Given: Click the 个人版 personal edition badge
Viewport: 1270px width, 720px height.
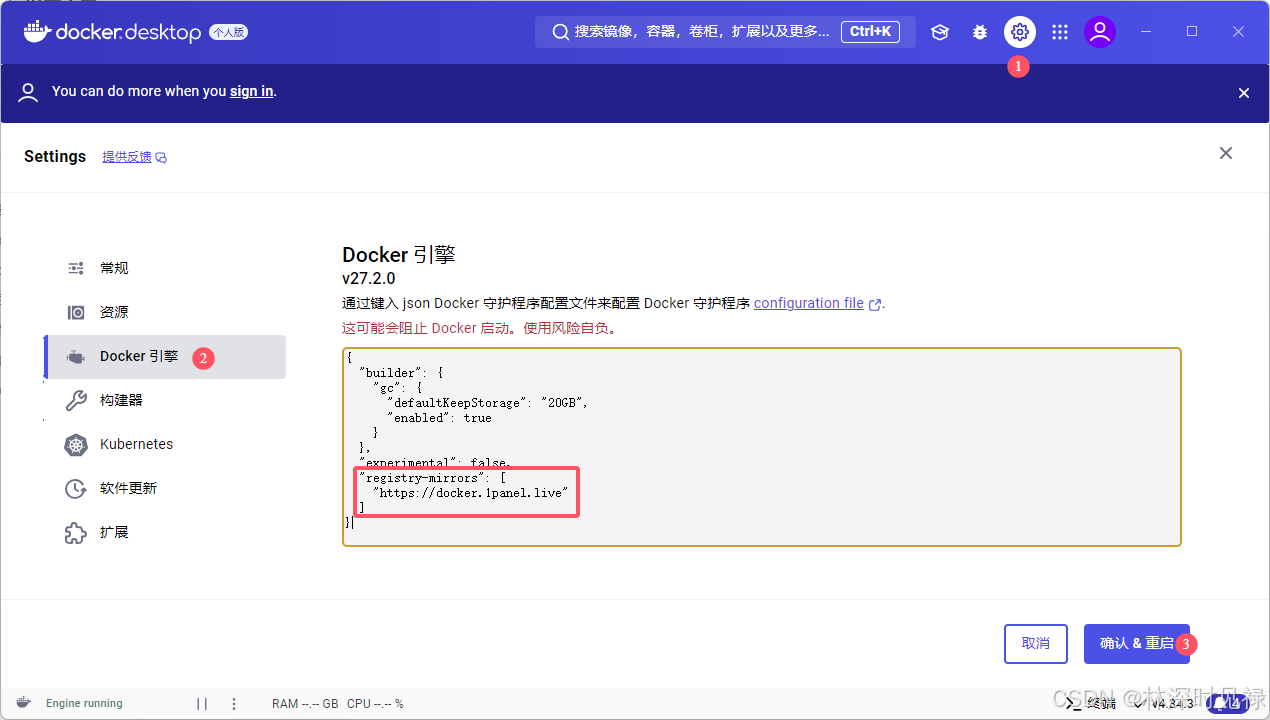Looking at the screenshot, I should 228,32.
